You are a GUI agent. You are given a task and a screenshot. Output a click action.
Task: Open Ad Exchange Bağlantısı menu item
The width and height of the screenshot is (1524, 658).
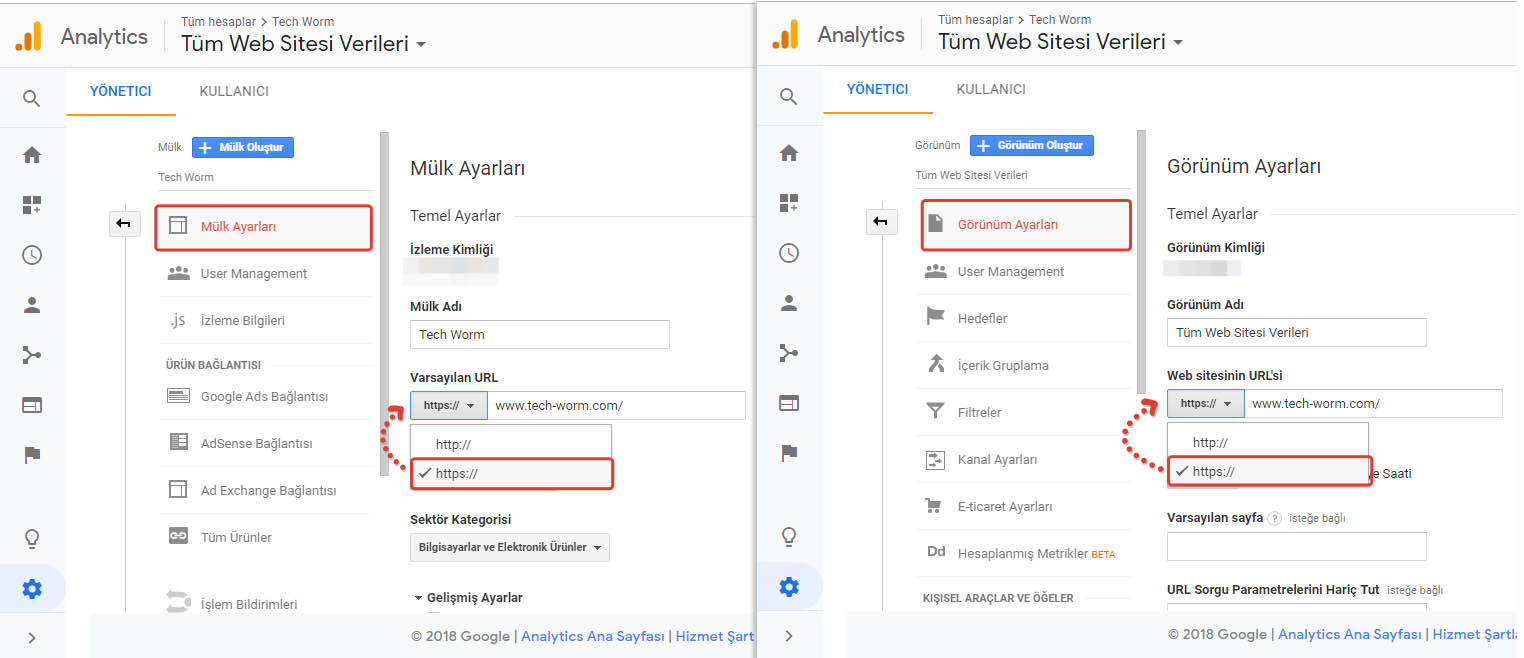point(268,490)
